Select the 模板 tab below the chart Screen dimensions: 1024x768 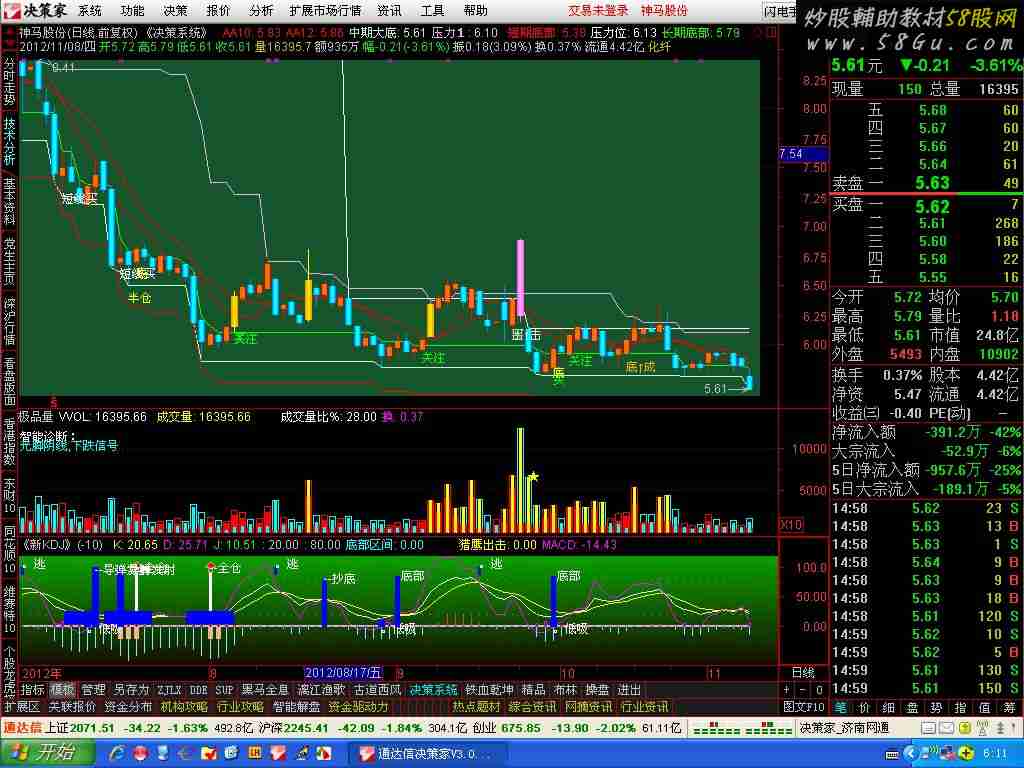coord(63,690)
